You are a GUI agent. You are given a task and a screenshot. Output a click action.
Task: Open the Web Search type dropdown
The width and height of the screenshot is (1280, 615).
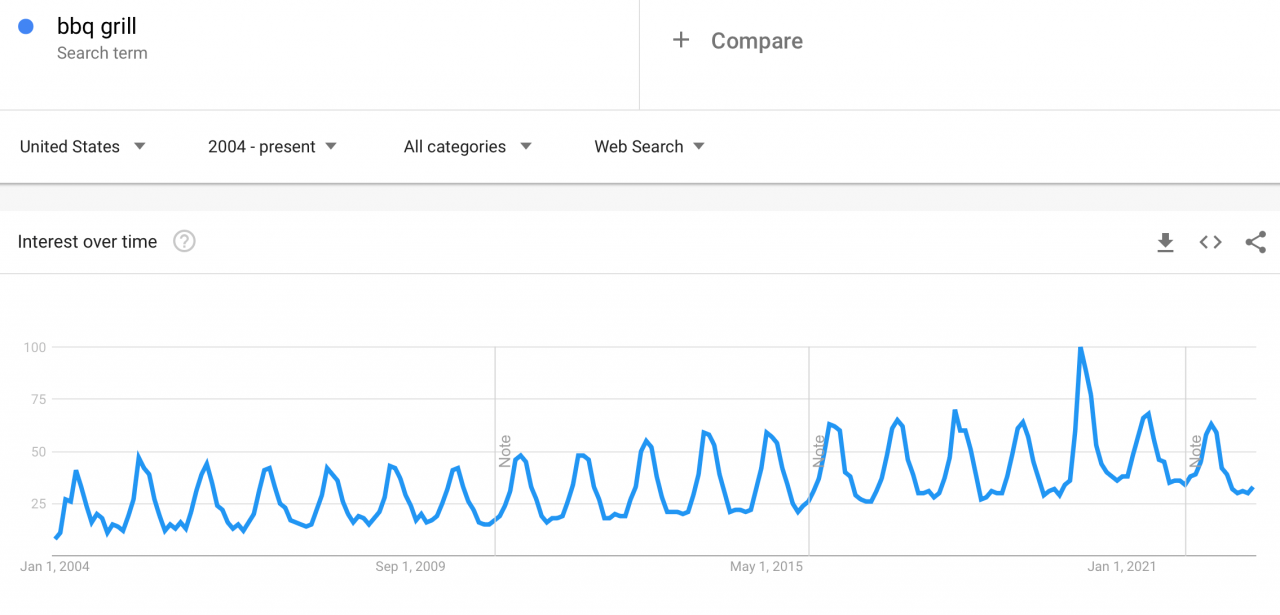[648, 146]
